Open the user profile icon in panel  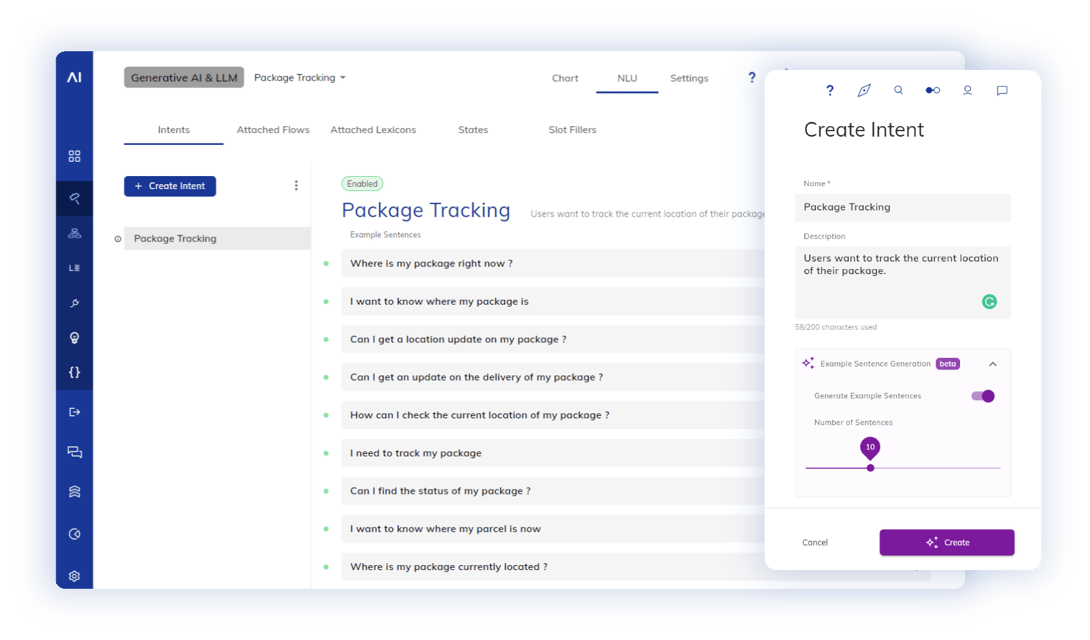967,90
